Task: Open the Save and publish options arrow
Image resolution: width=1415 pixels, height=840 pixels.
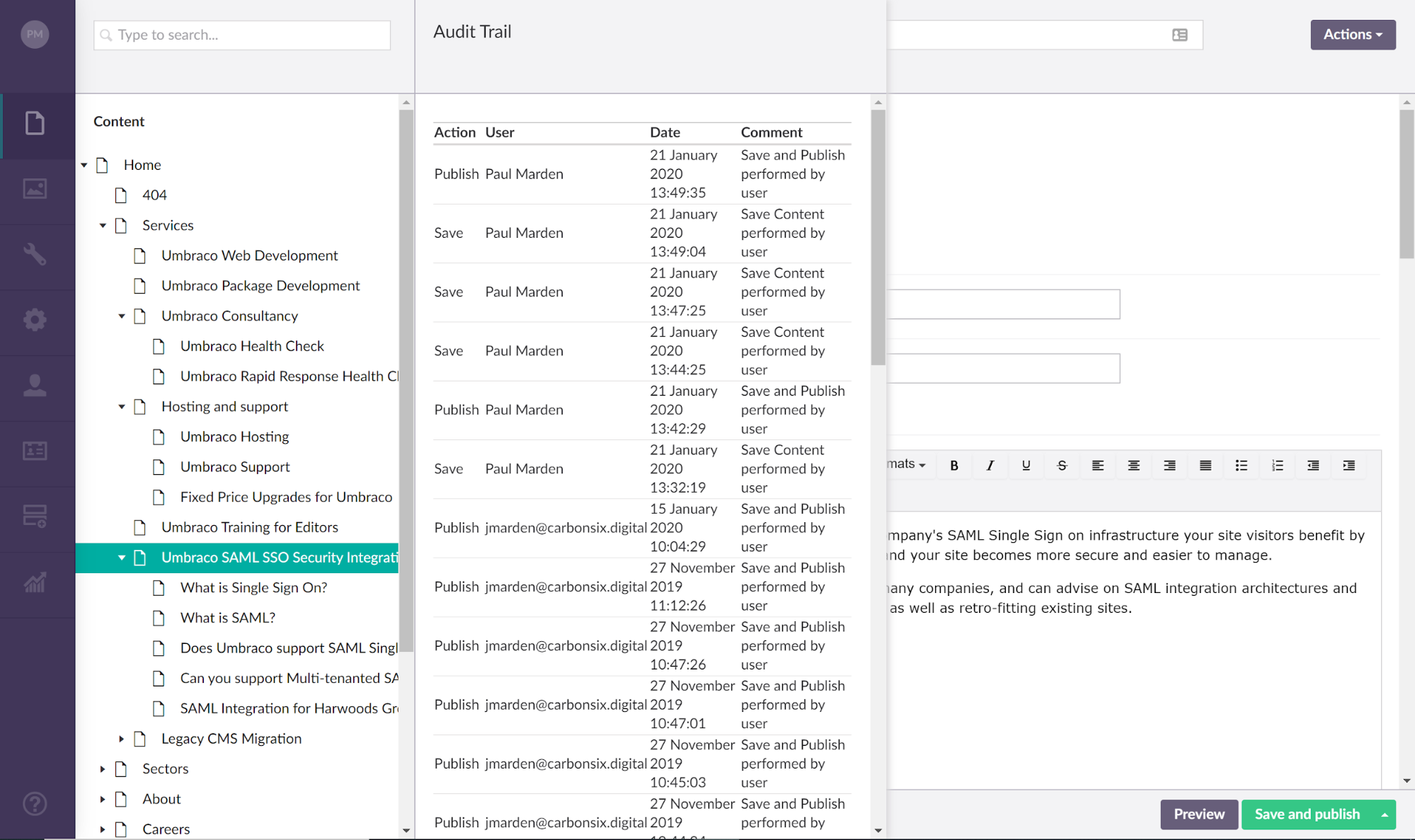Action: coord(1385,815)
